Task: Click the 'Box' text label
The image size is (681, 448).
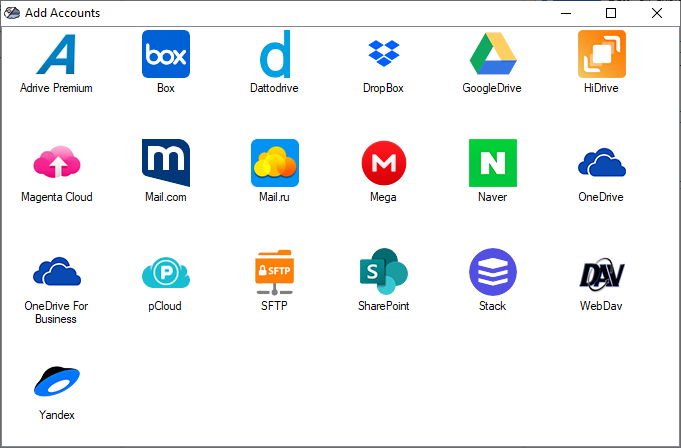Action: pyautogui.click(x=166, y=88)
